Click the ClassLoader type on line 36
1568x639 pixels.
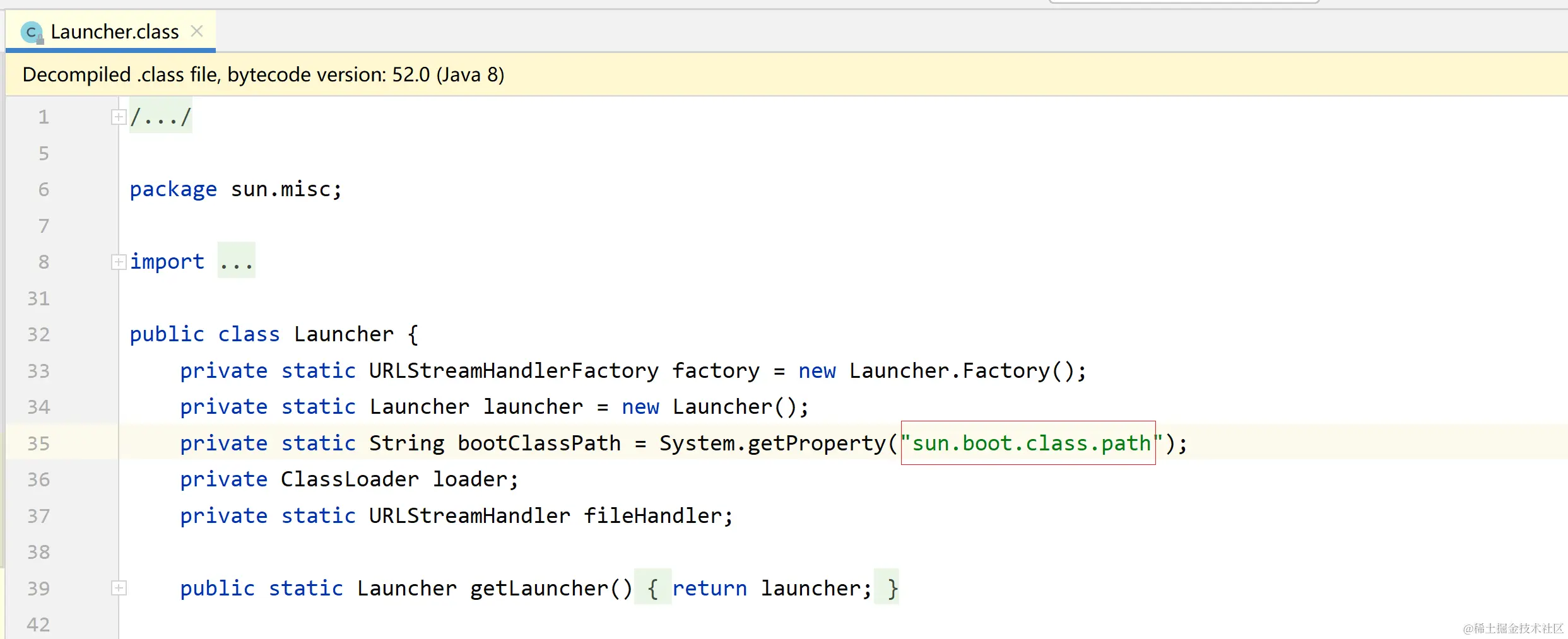tap(350, 479)
